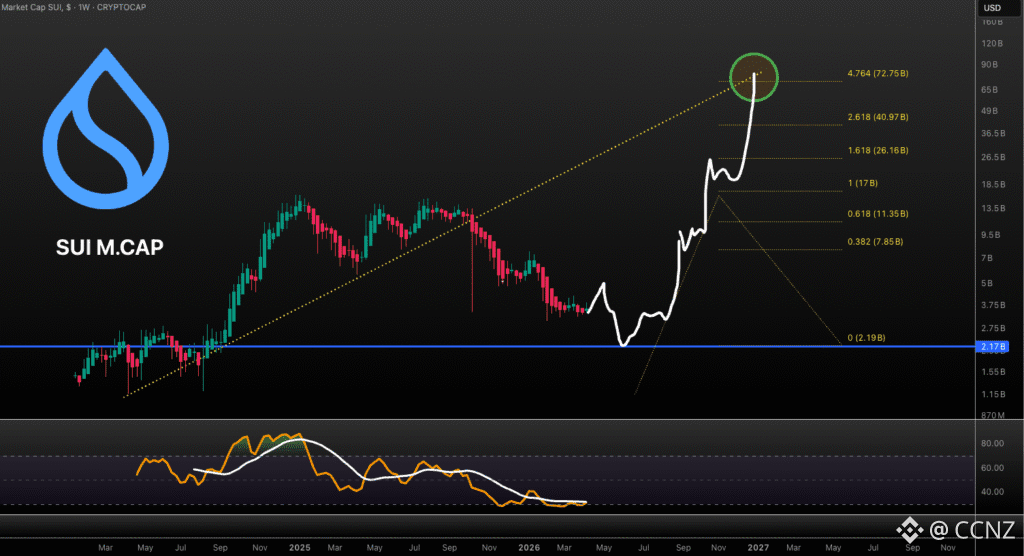The height and width of the screenshot is (556, 1024).
Task: Click the 13.5B price axis label
Action: tap(993, 208)
